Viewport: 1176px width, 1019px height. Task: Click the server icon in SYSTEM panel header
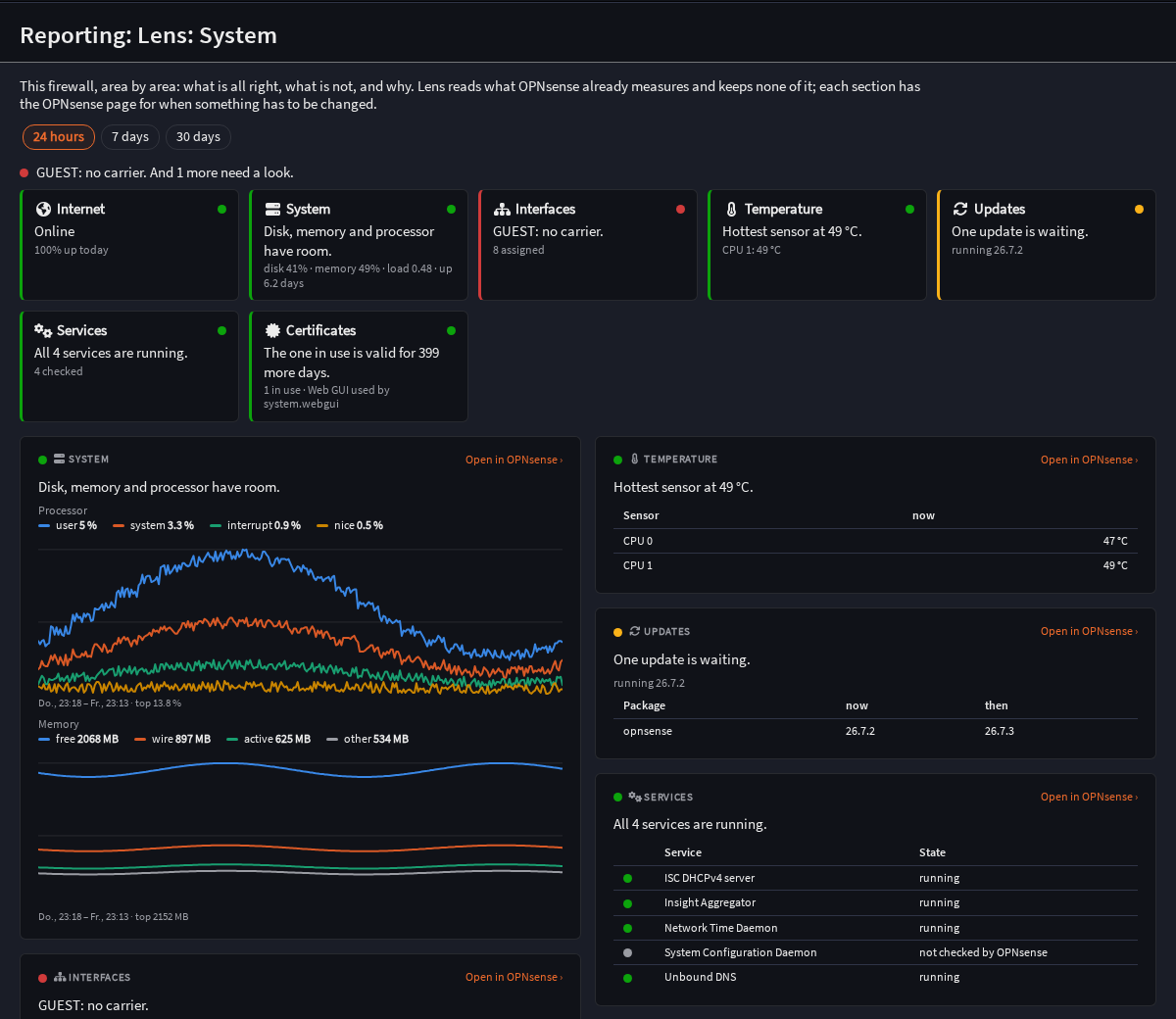[59, 459]
